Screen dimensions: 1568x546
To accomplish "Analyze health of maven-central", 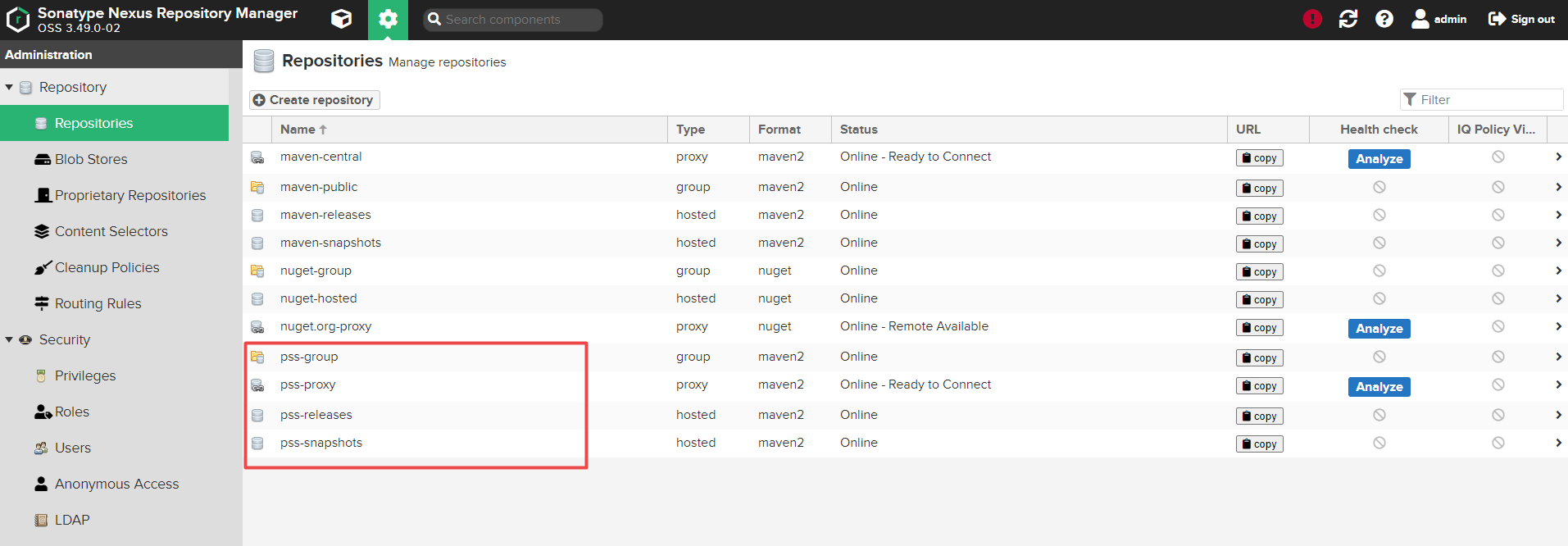I will 1379,159.
